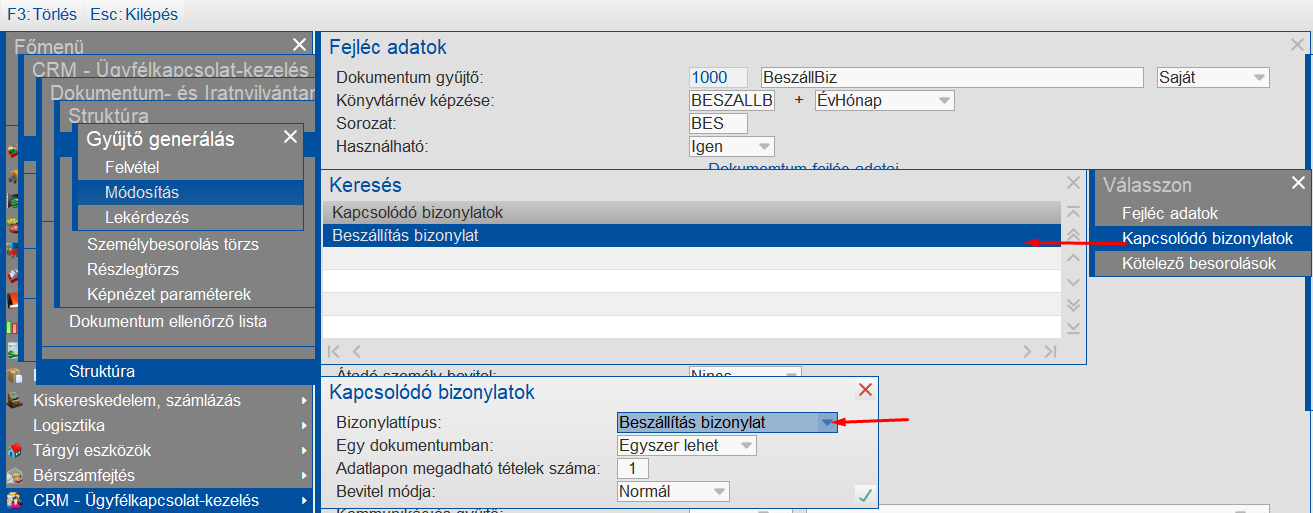Expand the Bérszámfejtés submenu arrow

pyautogui.click(x=304, y=476)
